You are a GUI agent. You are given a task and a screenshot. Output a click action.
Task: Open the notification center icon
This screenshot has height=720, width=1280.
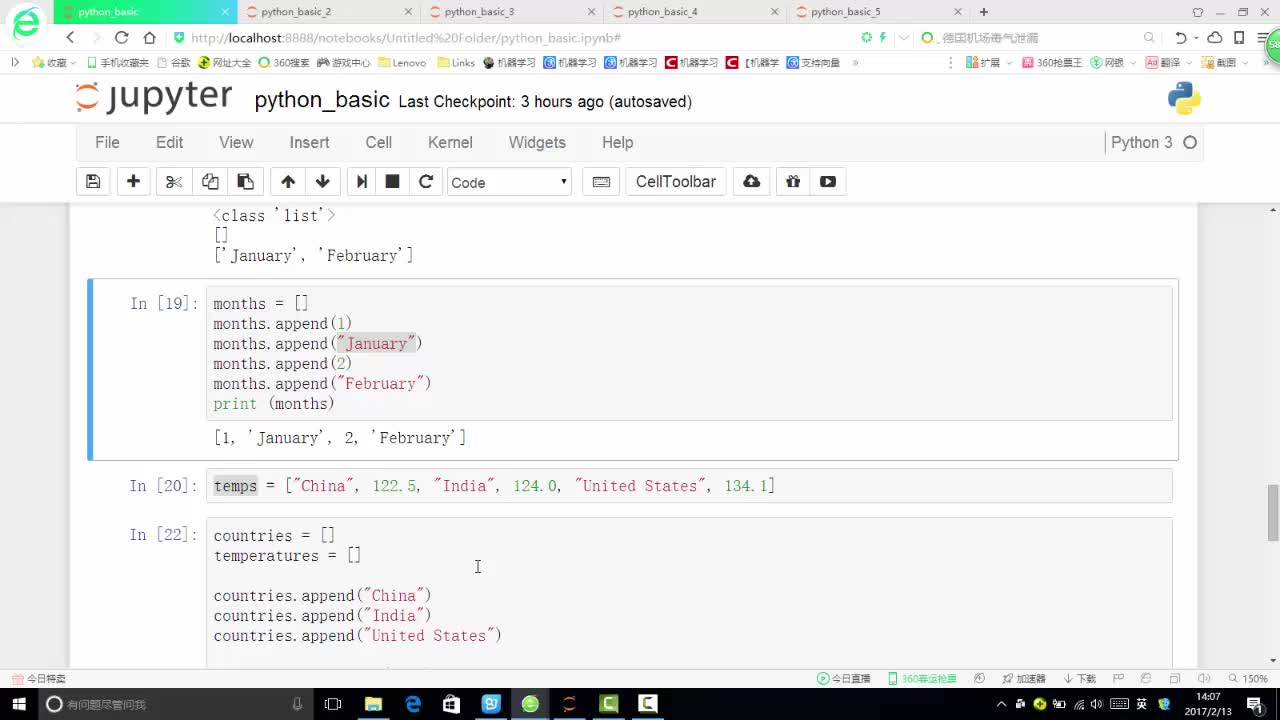1255,704
